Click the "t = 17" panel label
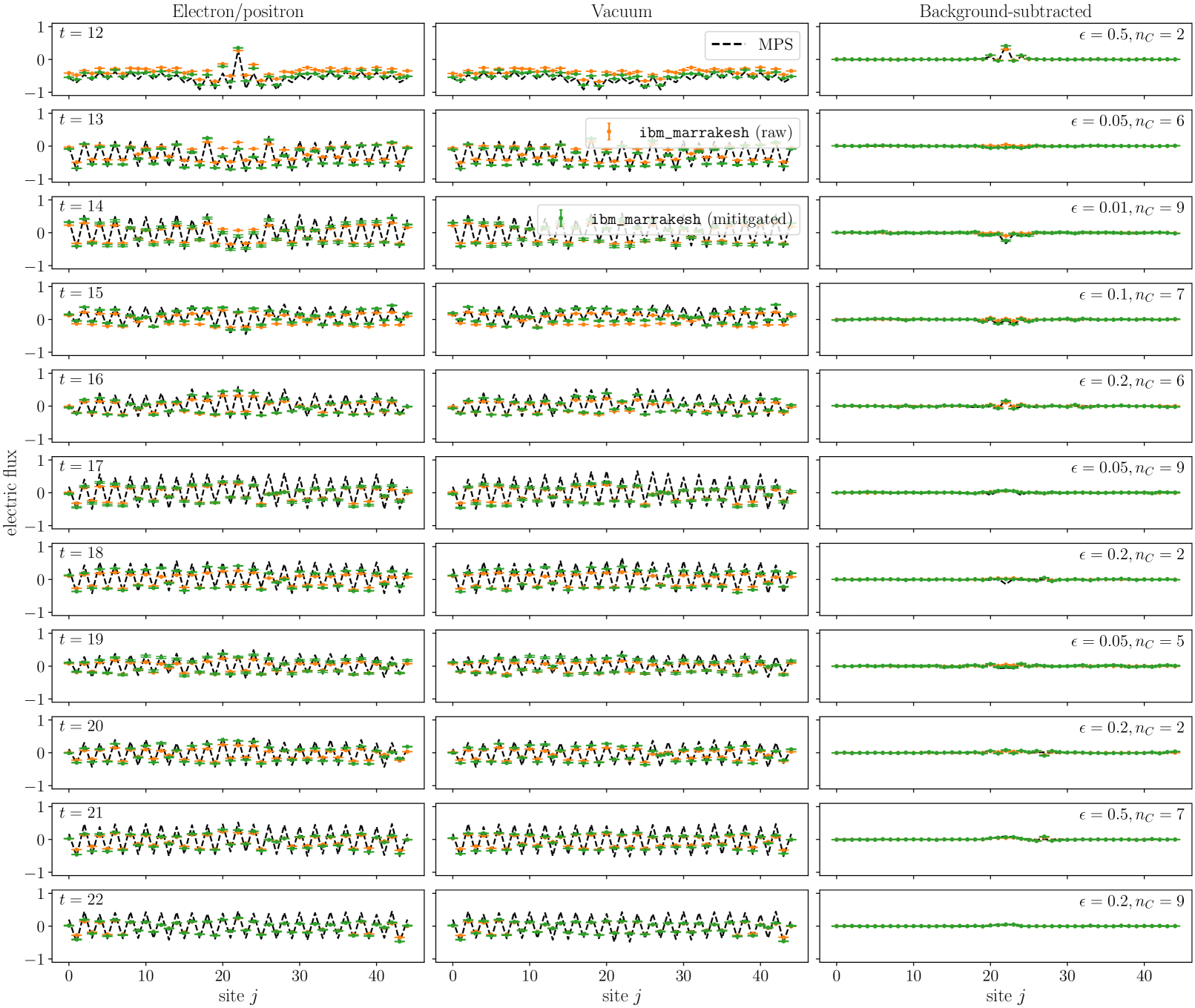 point(82,466)
